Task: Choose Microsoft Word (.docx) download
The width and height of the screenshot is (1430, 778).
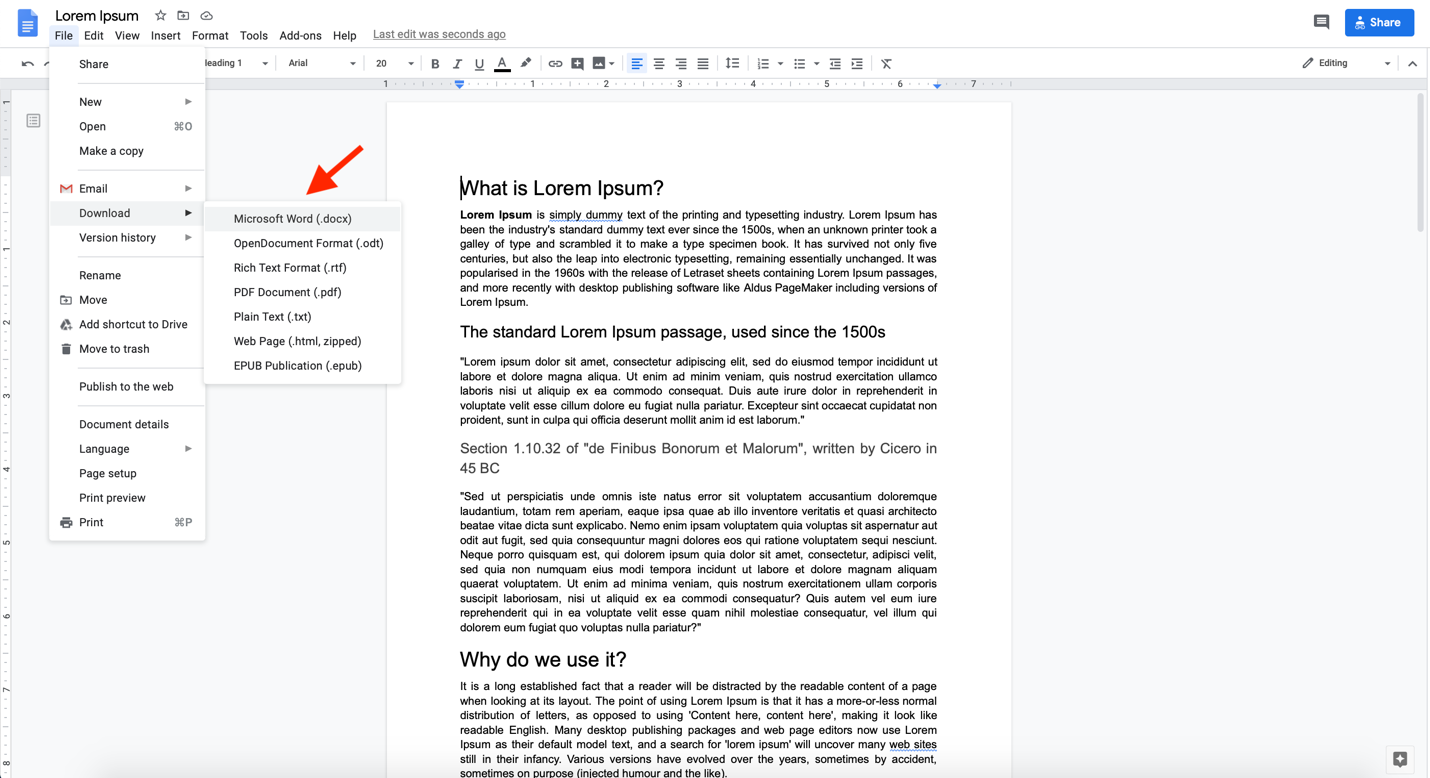Action: [303, 219]
